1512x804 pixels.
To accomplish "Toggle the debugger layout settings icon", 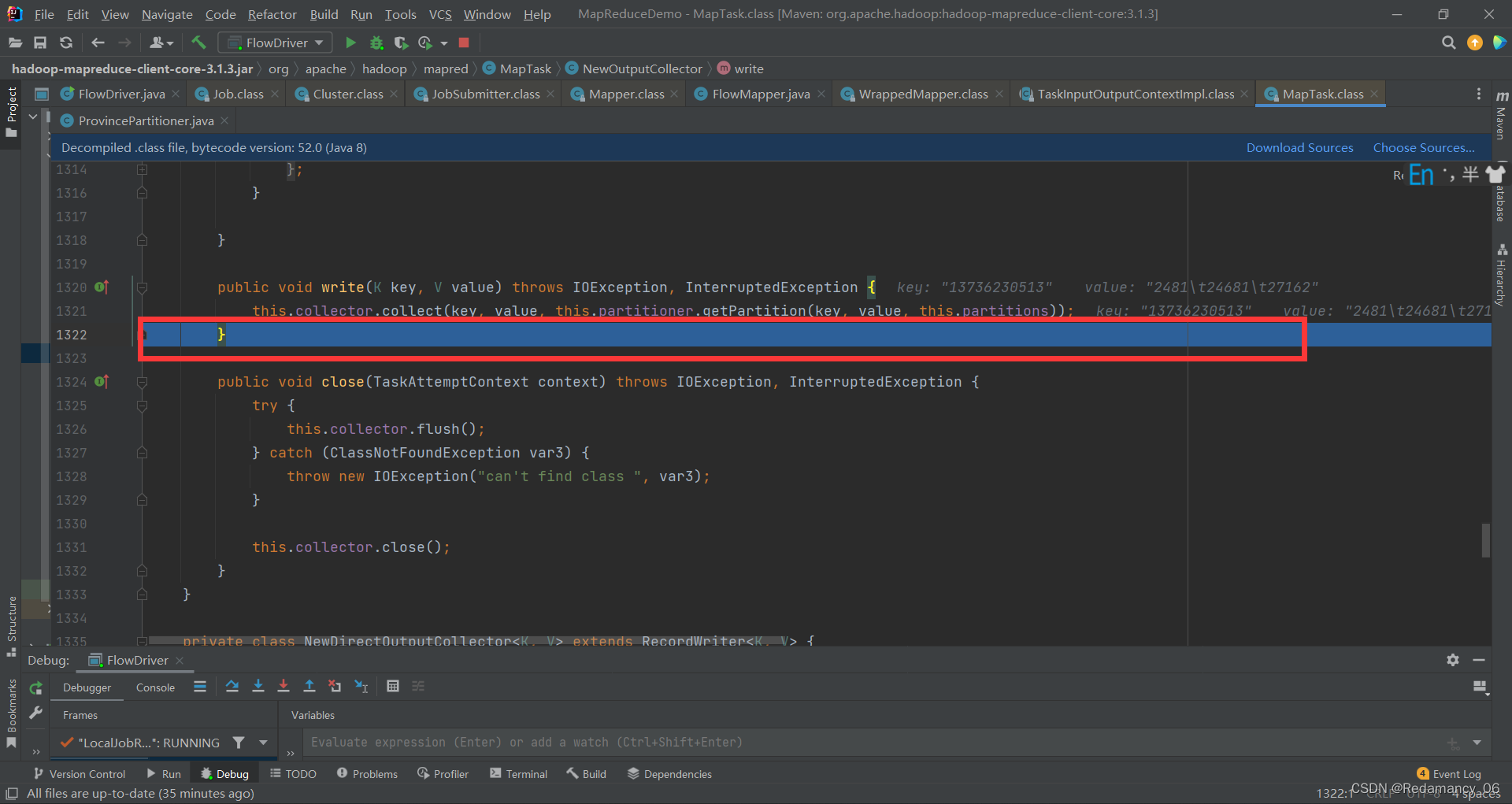I will (1480, 687).
